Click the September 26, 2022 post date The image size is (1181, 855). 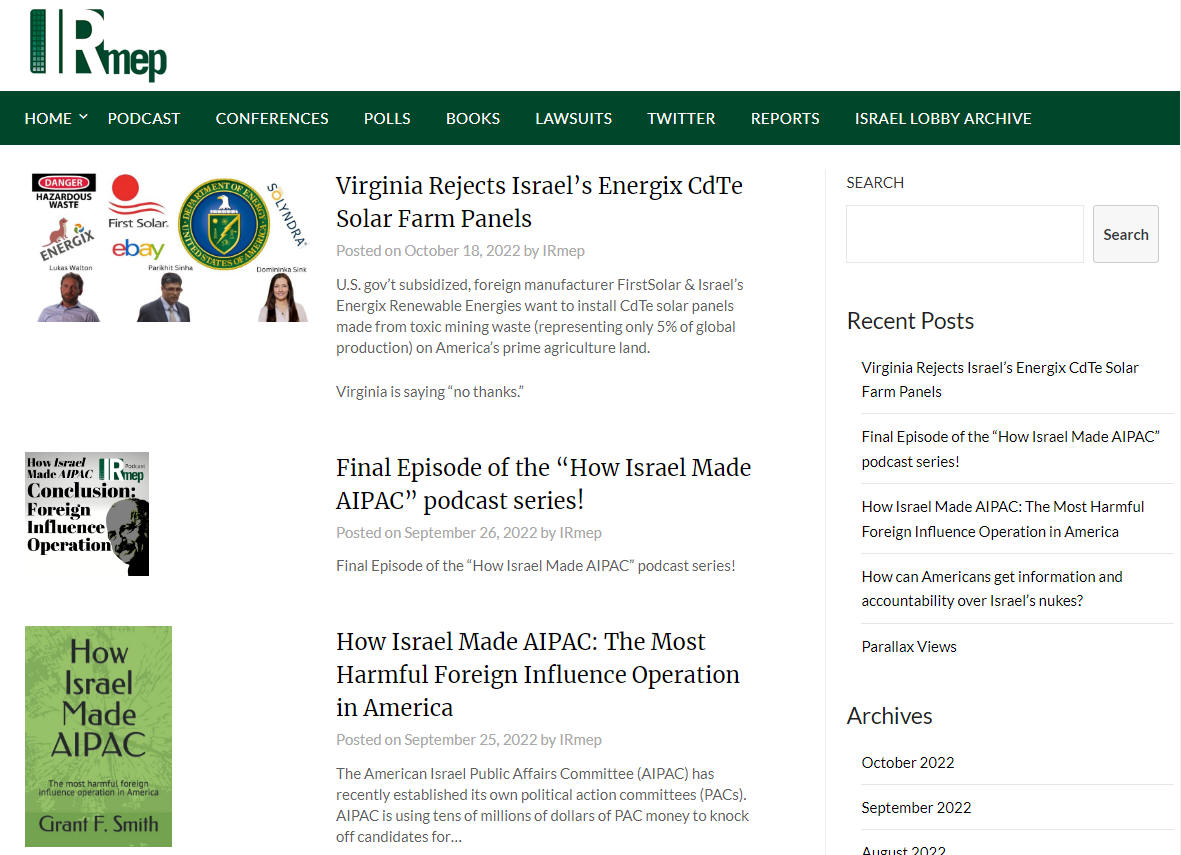pyautogui.click(x=471, y=533)
